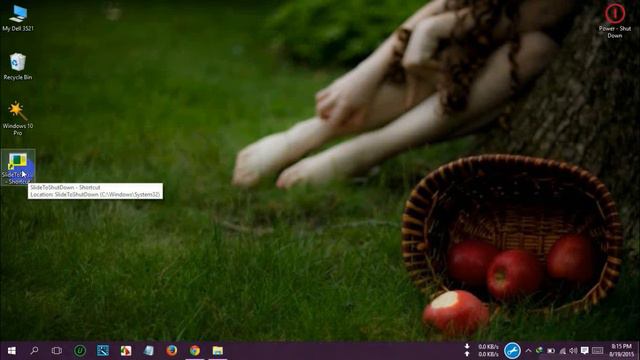The height and width of the screenshot is (360, 640).
Task: Select the Recycle Bin desktop icon
Action: (18, 67)
